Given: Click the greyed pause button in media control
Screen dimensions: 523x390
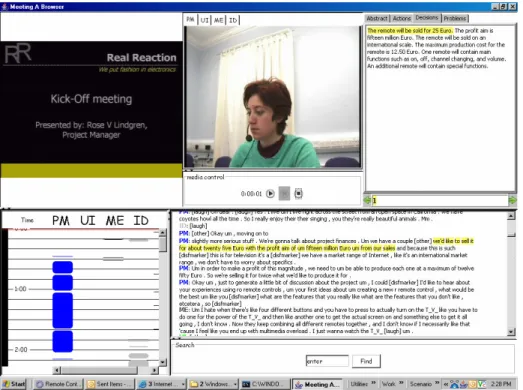Looking at the screenshot, I should click(x=284, y=193).
